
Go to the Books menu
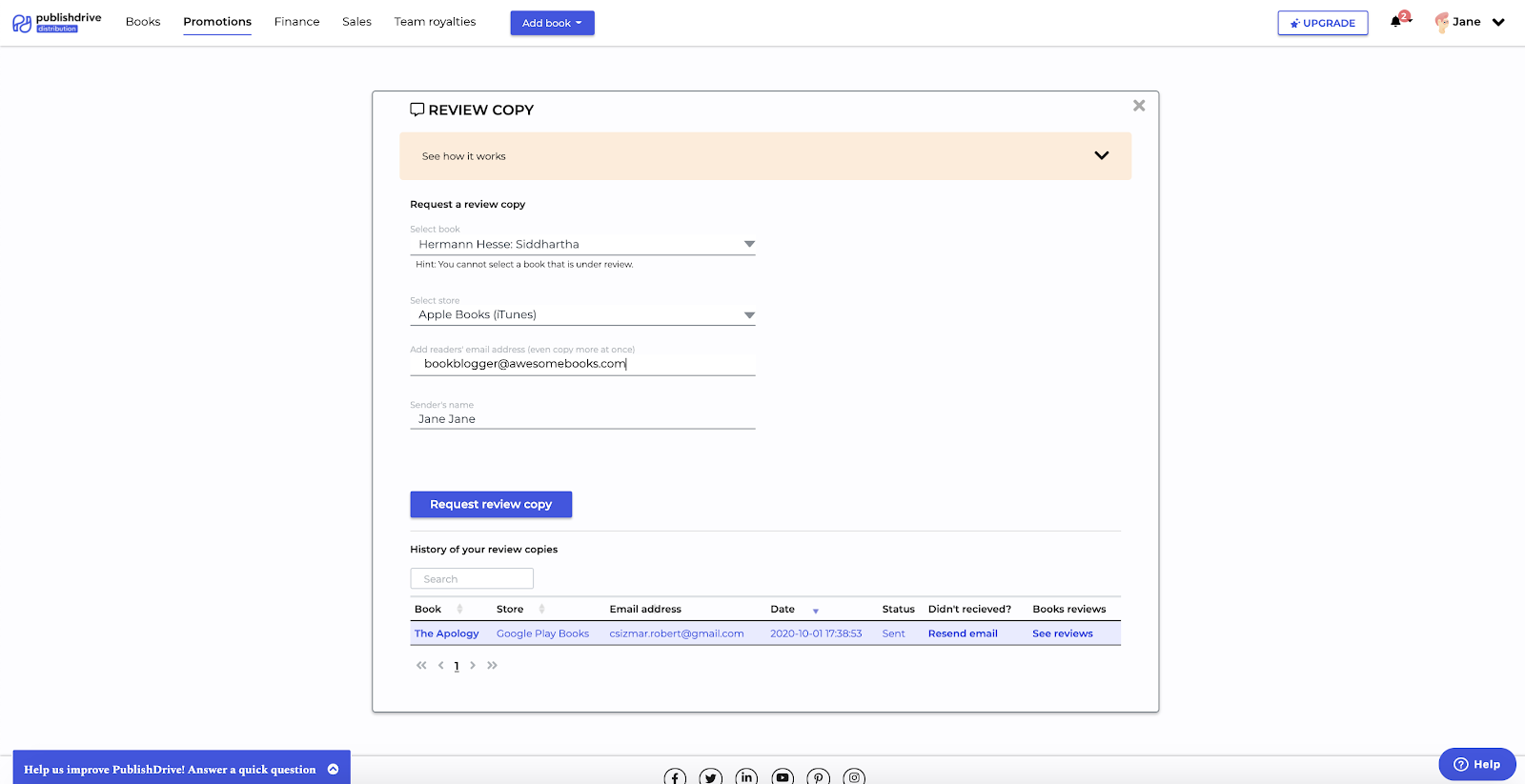(x=143, y=21)
